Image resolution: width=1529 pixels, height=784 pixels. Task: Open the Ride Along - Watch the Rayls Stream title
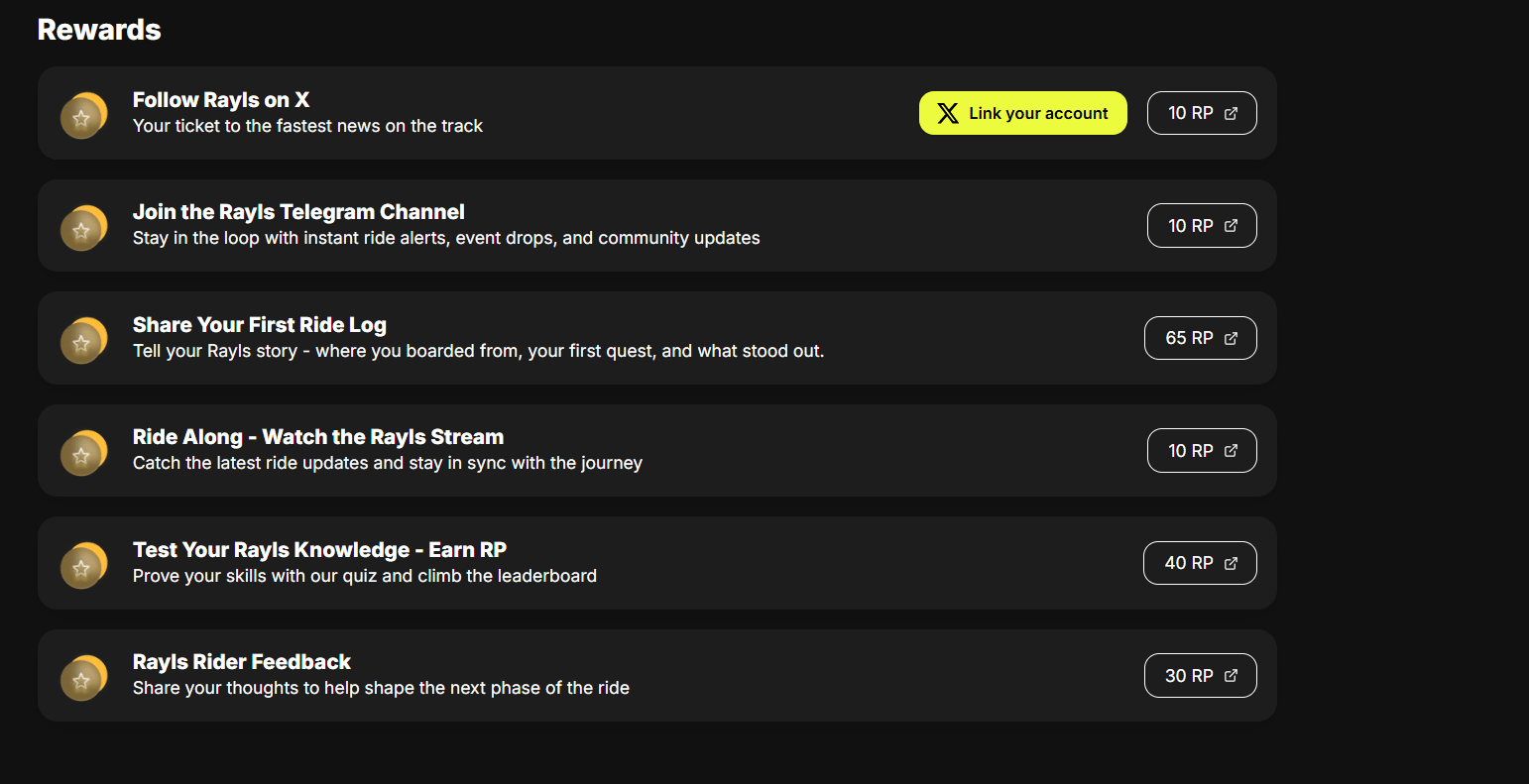click(x=318, y=437)
